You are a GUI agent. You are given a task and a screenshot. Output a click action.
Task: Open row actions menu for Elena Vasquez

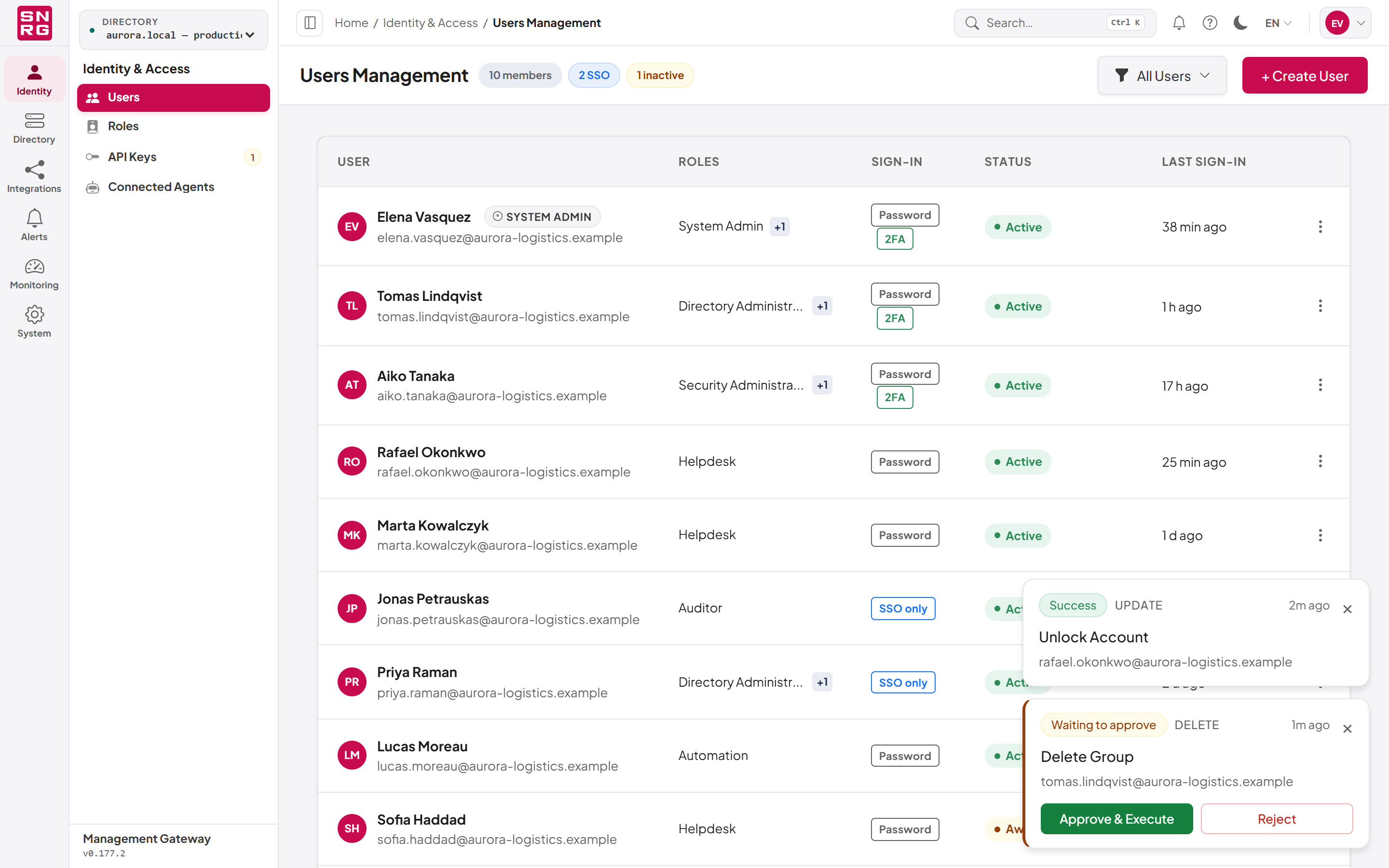(1320, 227)
